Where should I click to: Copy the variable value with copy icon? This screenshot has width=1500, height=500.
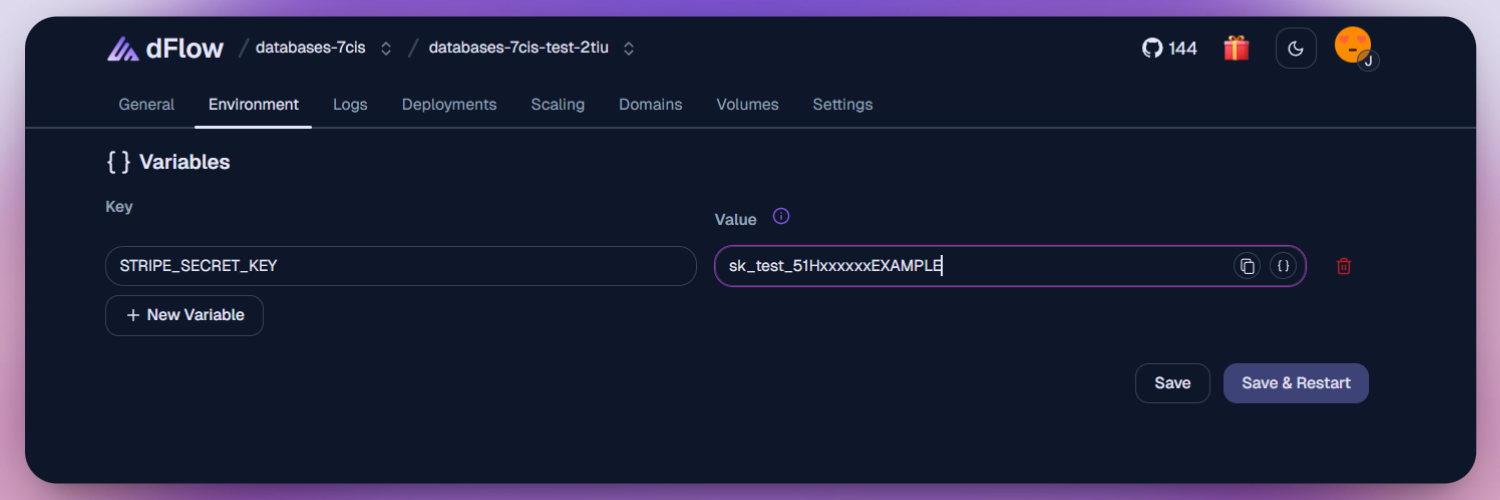1247,266
